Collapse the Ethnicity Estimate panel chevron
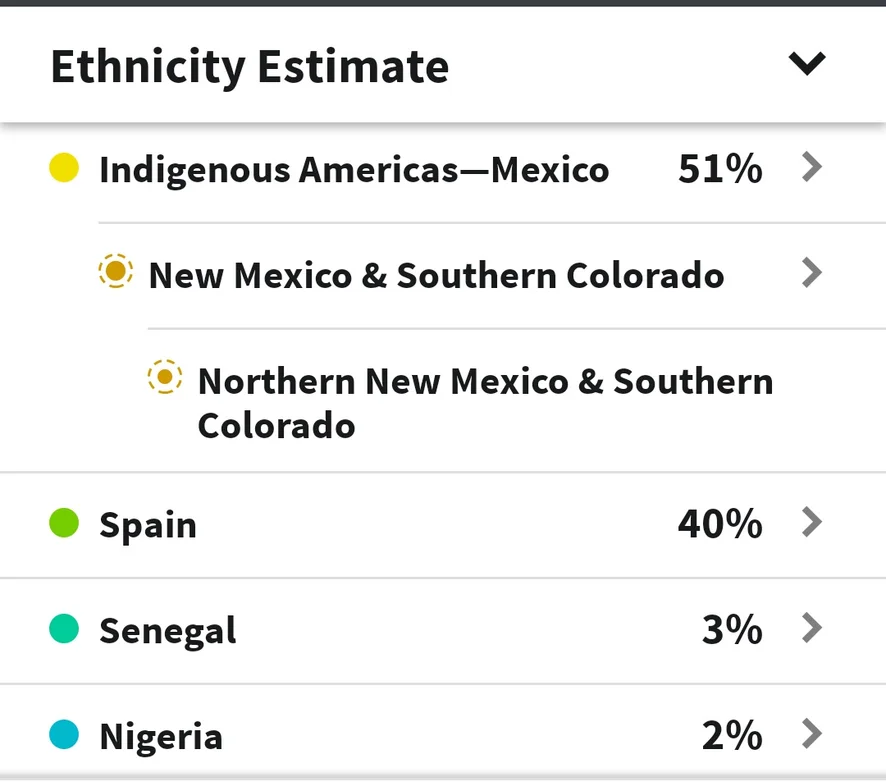 pos(806,64)
